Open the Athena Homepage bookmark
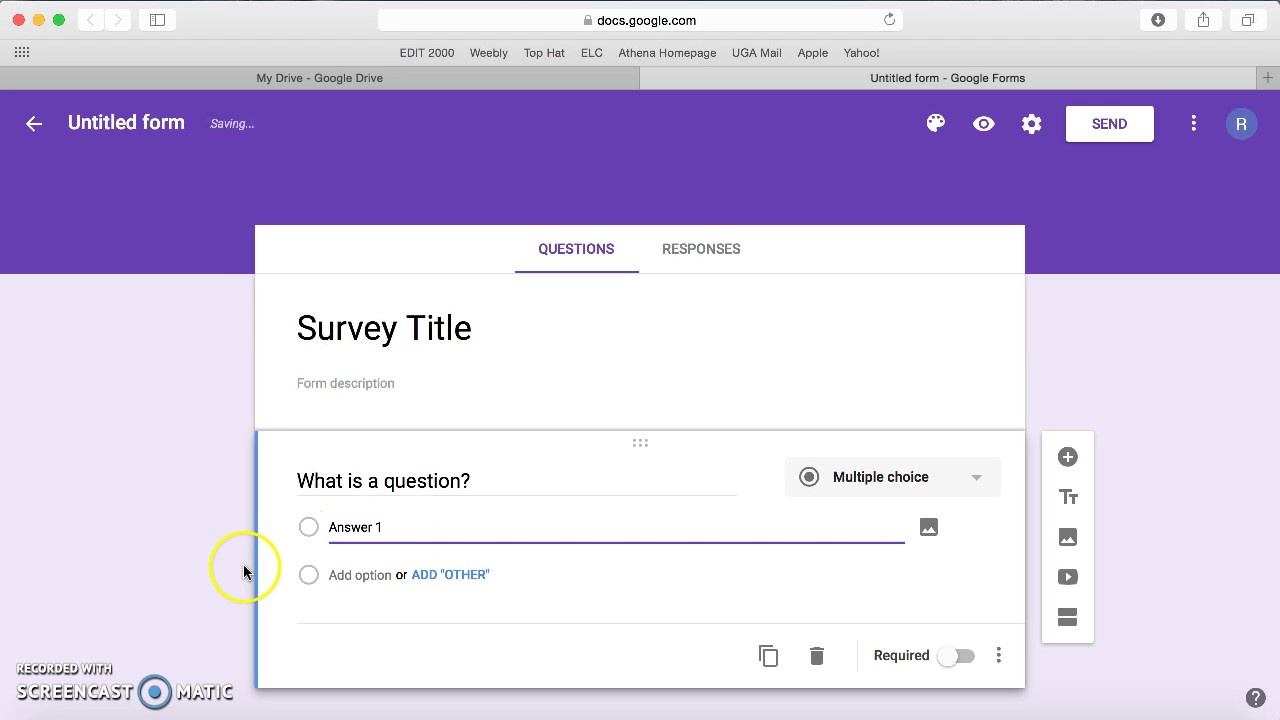This screenshot has width=1280, height=720. coord(667,53)
